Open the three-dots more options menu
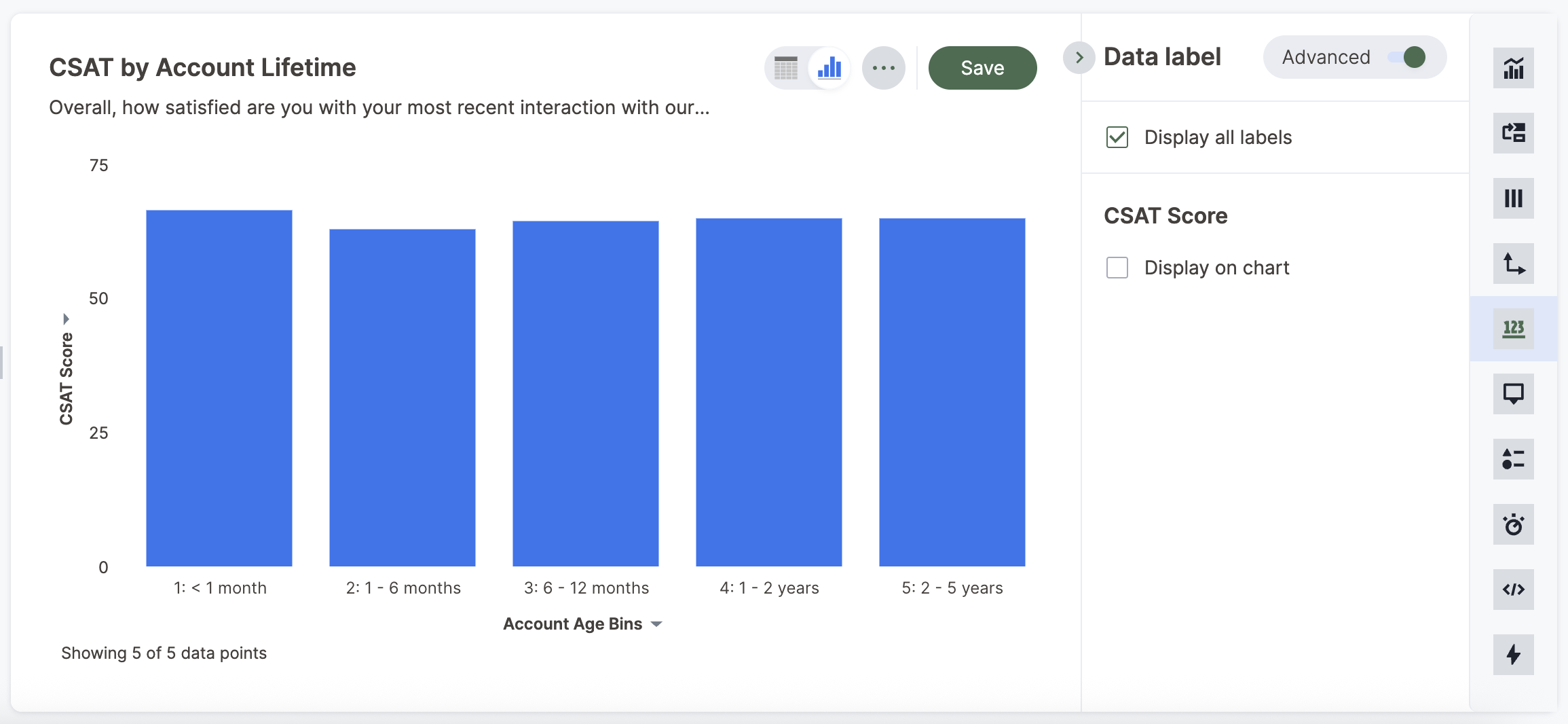The height and width of the screenshot is (724, 1568). [x=883, y=68]
